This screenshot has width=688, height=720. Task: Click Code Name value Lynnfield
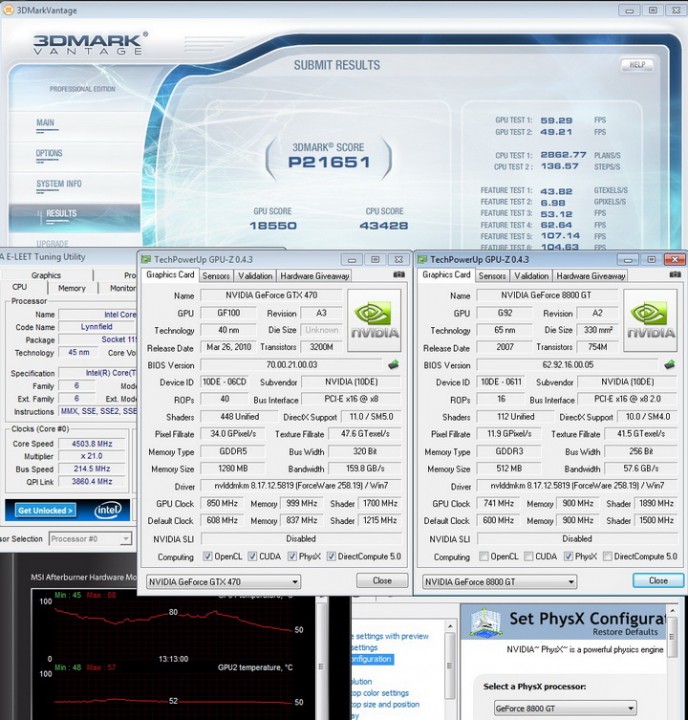pyautogui.click(x=96, y=326)
